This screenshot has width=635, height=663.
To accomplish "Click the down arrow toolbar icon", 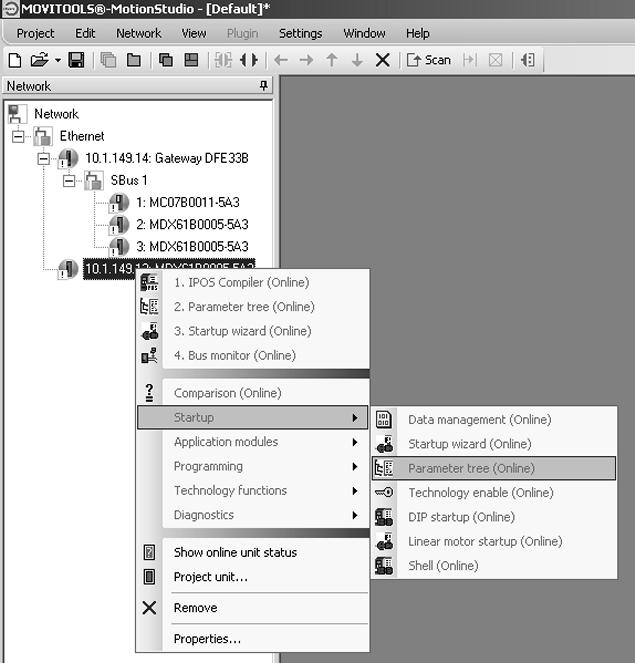I will pyautogui.click(x=357, y=60).
